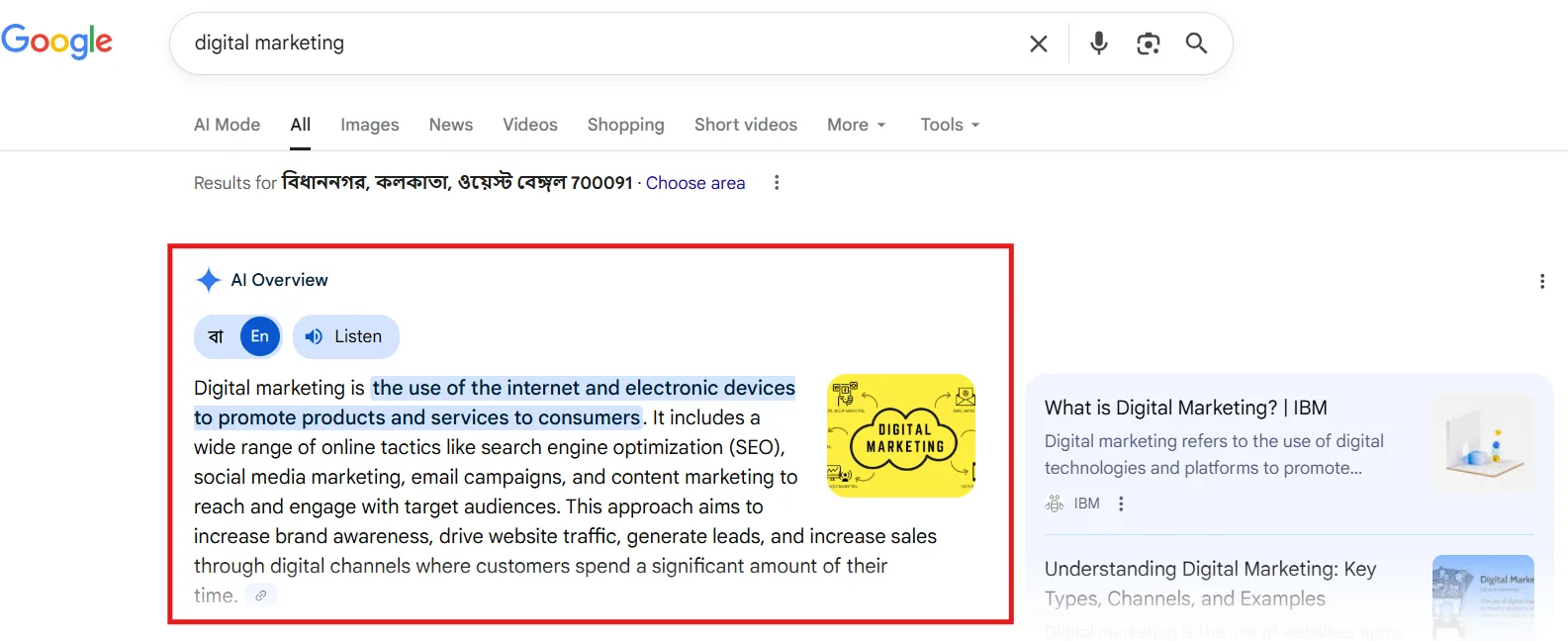Viewport: 1568px width, 641px height.
Task: Open IBM result three-dot menu
Action: (1121, 504)
